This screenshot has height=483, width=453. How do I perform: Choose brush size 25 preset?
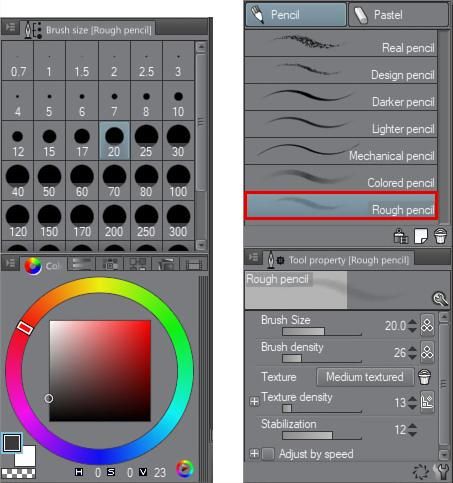[x=146, y=141]
